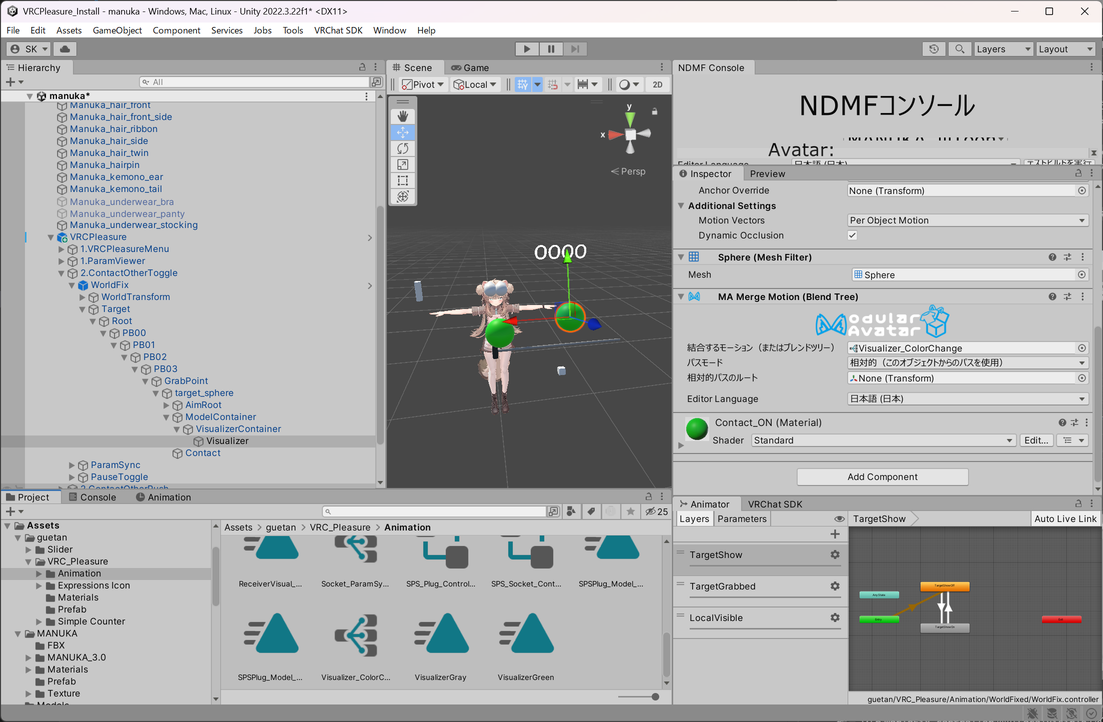Image resolution: width=1103 pixels, height=722 pixels.
Task: Open the Local handle rotation dropdown
Action: (x=475, y=84)
